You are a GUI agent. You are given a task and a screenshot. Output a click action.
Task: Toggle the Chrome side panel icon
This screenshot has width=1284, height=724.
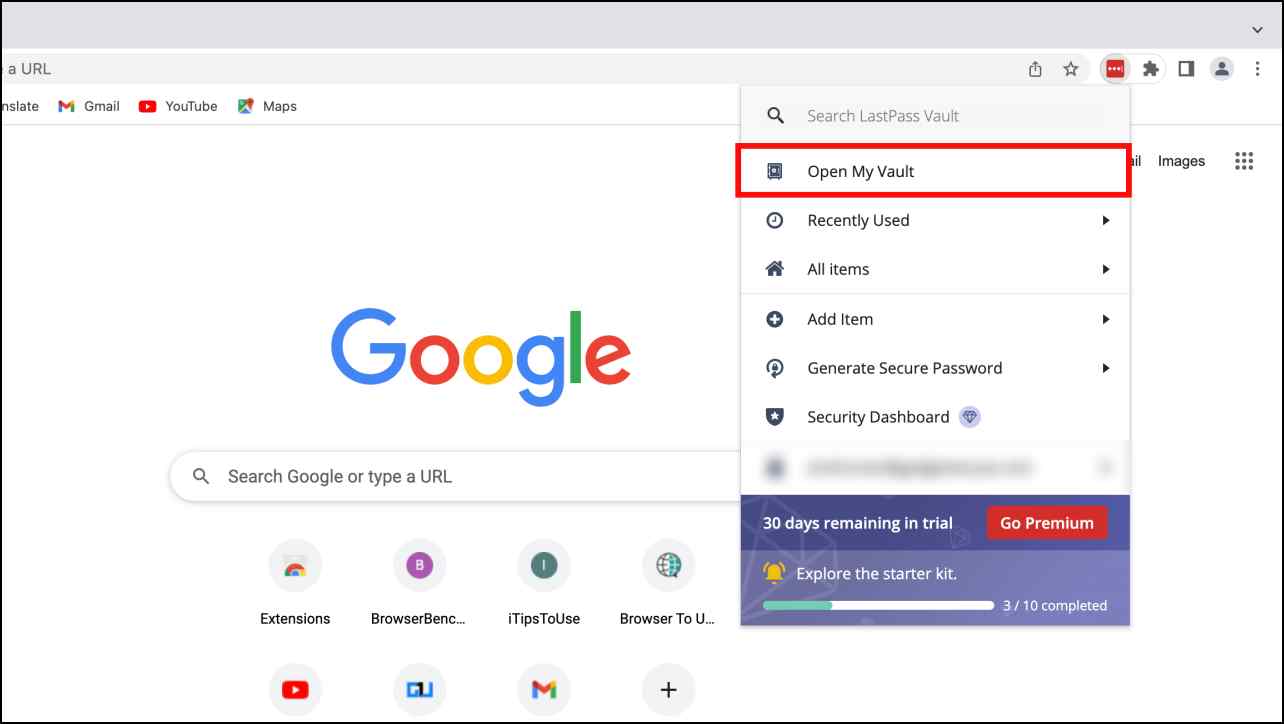pyautogui.click(x=1186, y=69)
